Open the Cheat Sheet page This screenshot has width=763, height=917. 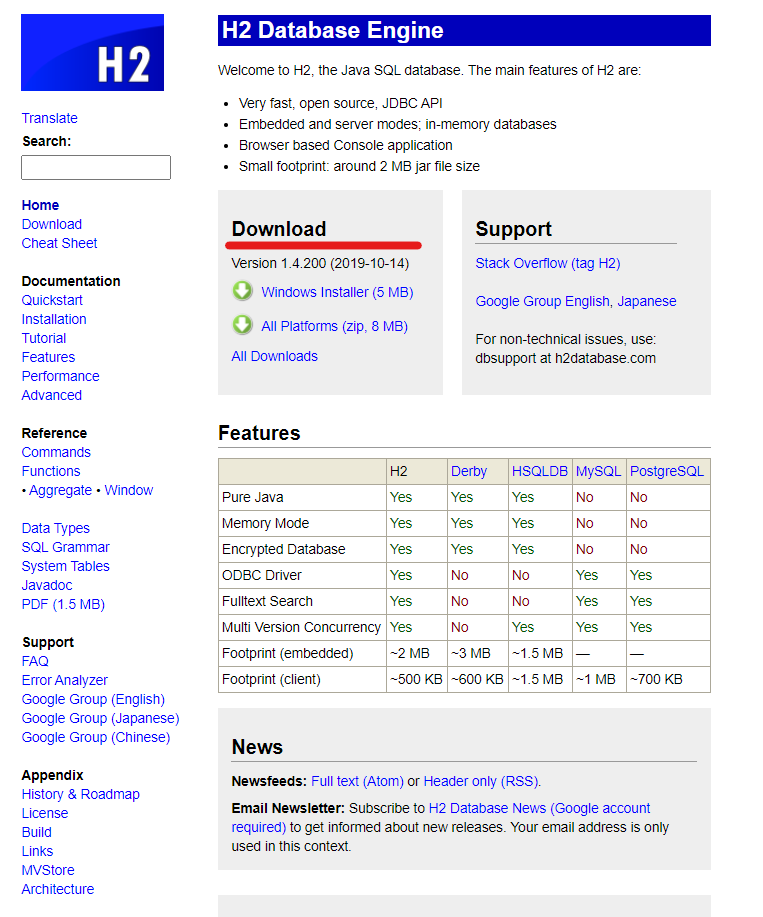59,243
